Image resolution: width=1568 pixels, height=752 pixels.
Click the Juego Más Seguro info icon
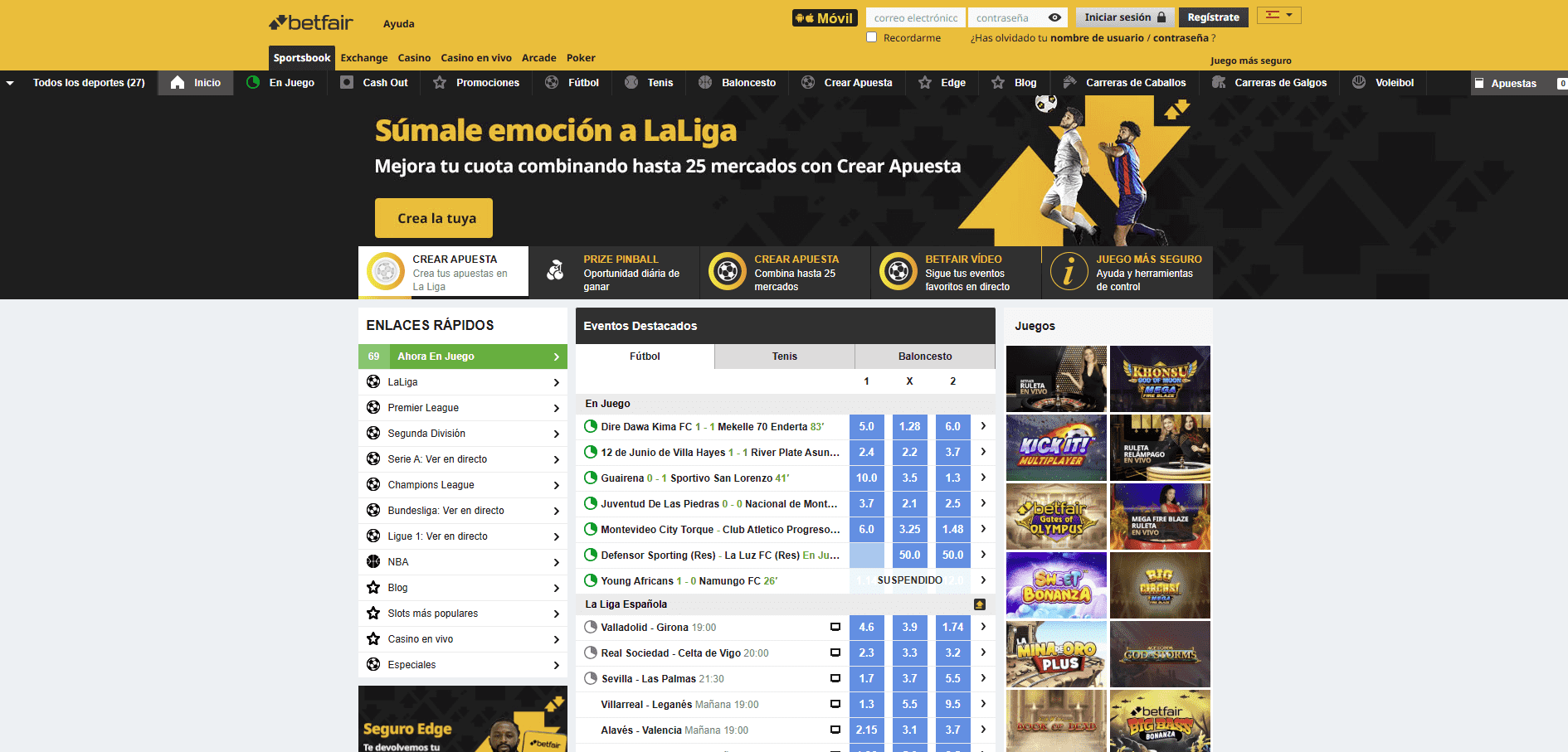click(1069, 271)
